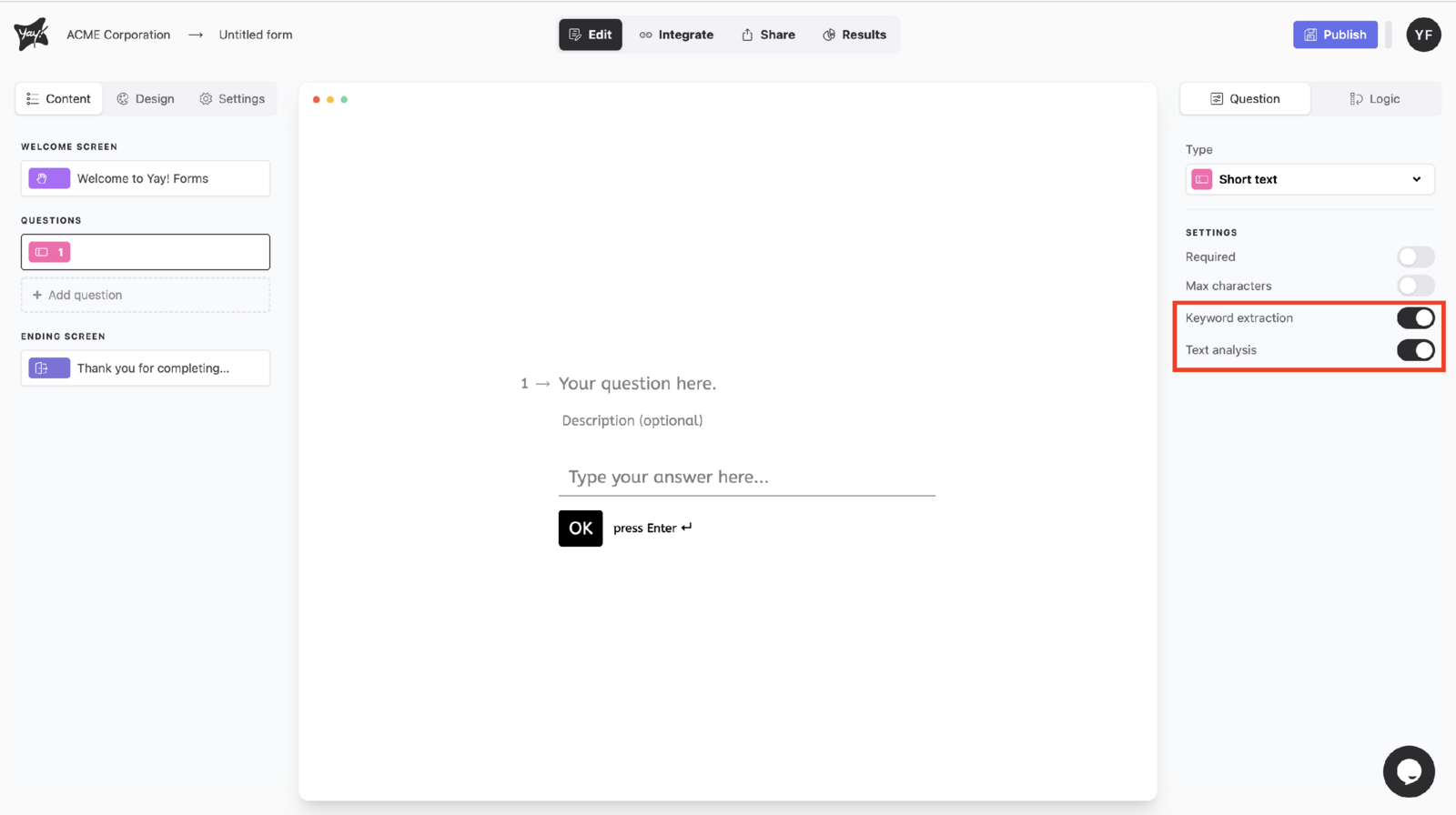Switch off the Text analysis toggle
1456x815 pixels.
coord(1415,350)
